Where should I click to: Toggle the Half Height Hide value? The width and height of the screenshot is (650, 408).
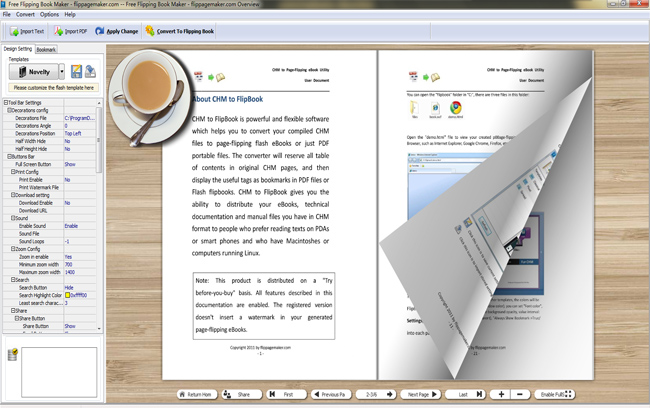point(80,149)
